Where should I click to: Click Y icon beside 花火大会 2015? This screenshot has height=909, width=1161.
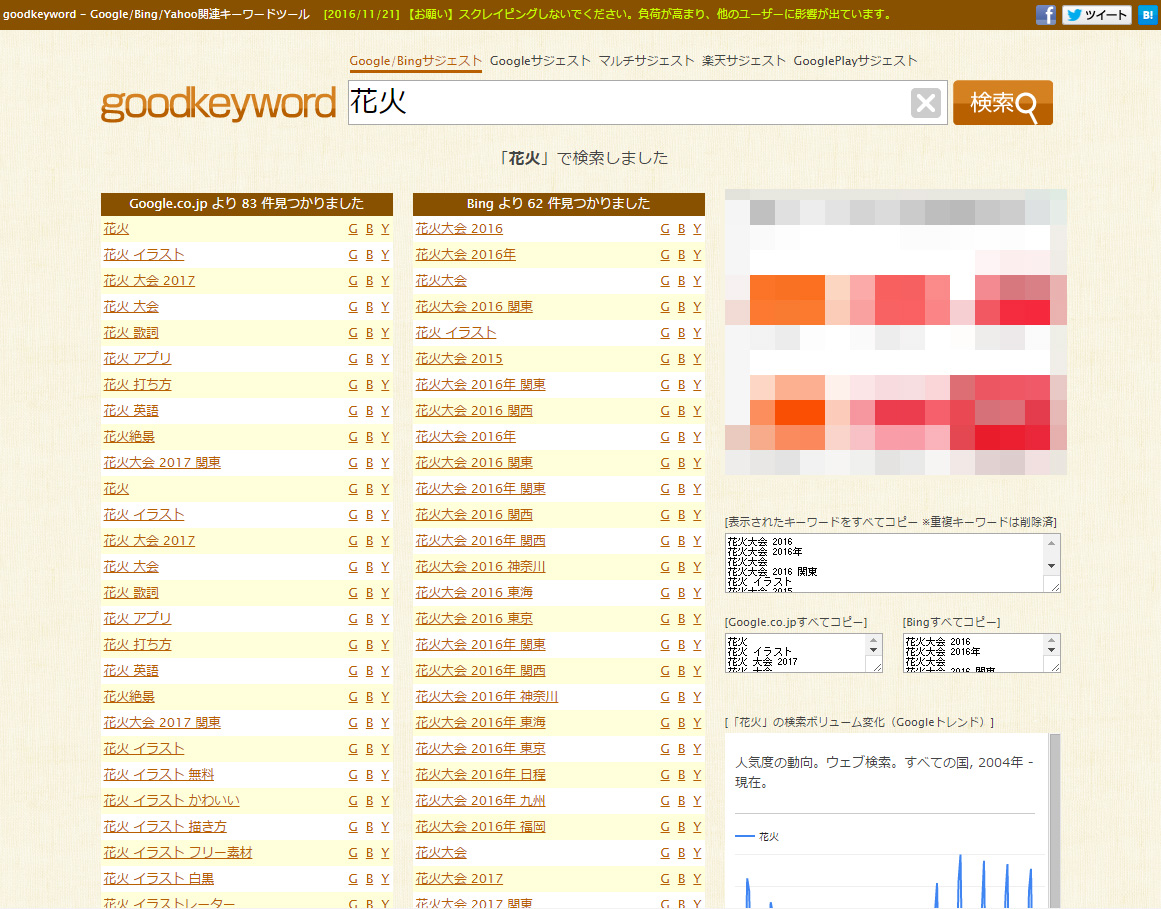pos(697,359)
